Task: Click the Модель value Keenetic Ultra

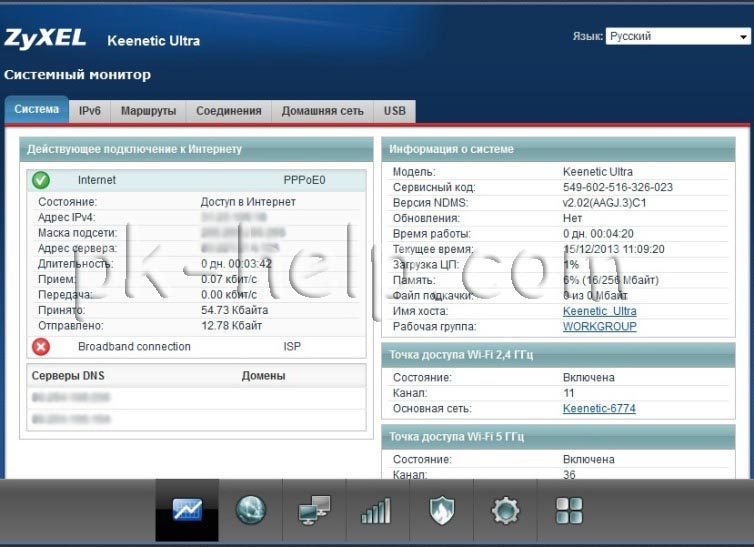Action: [x=598, y=172]
